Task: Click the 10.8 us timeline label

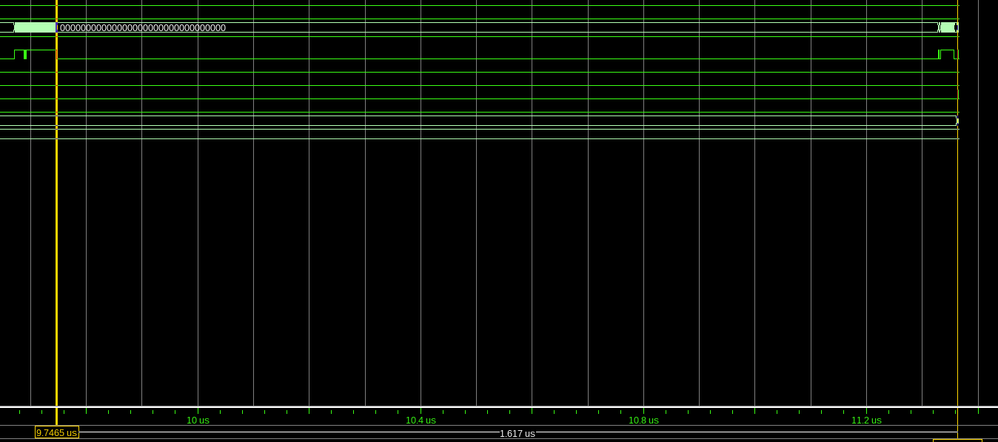Action: point(643,420)
